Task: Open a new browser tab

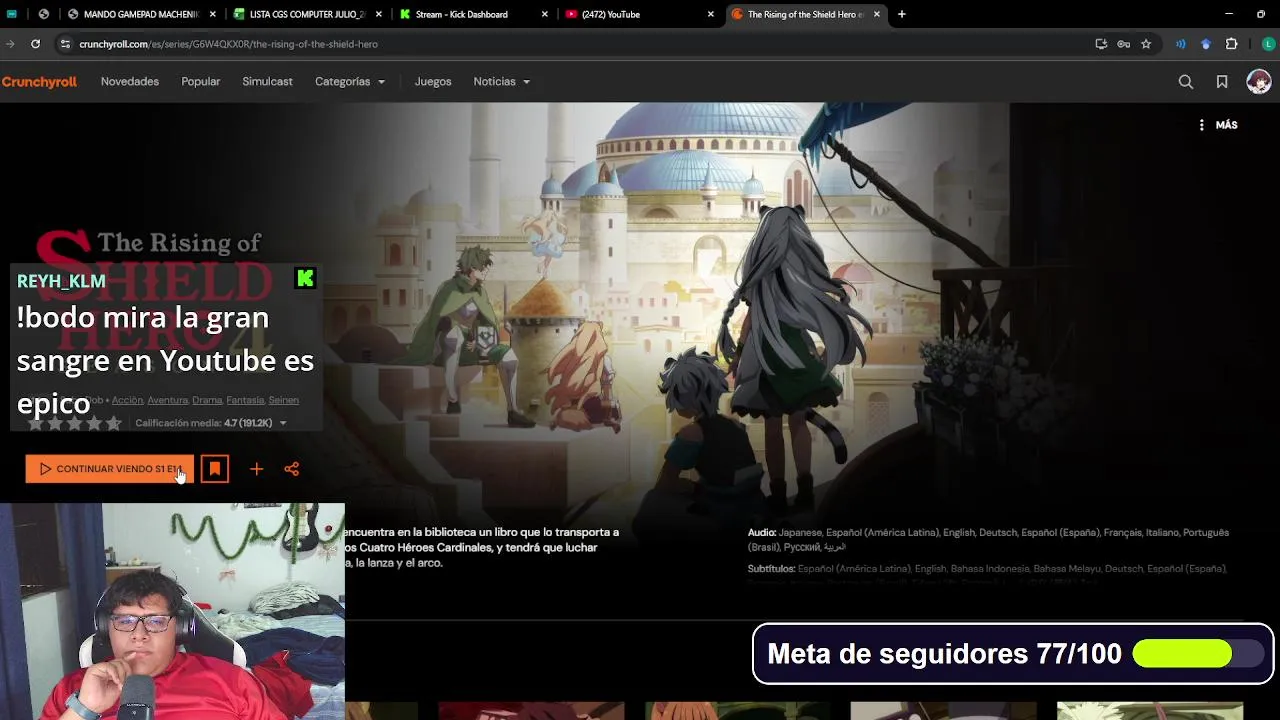Action: tap(901, 14)
